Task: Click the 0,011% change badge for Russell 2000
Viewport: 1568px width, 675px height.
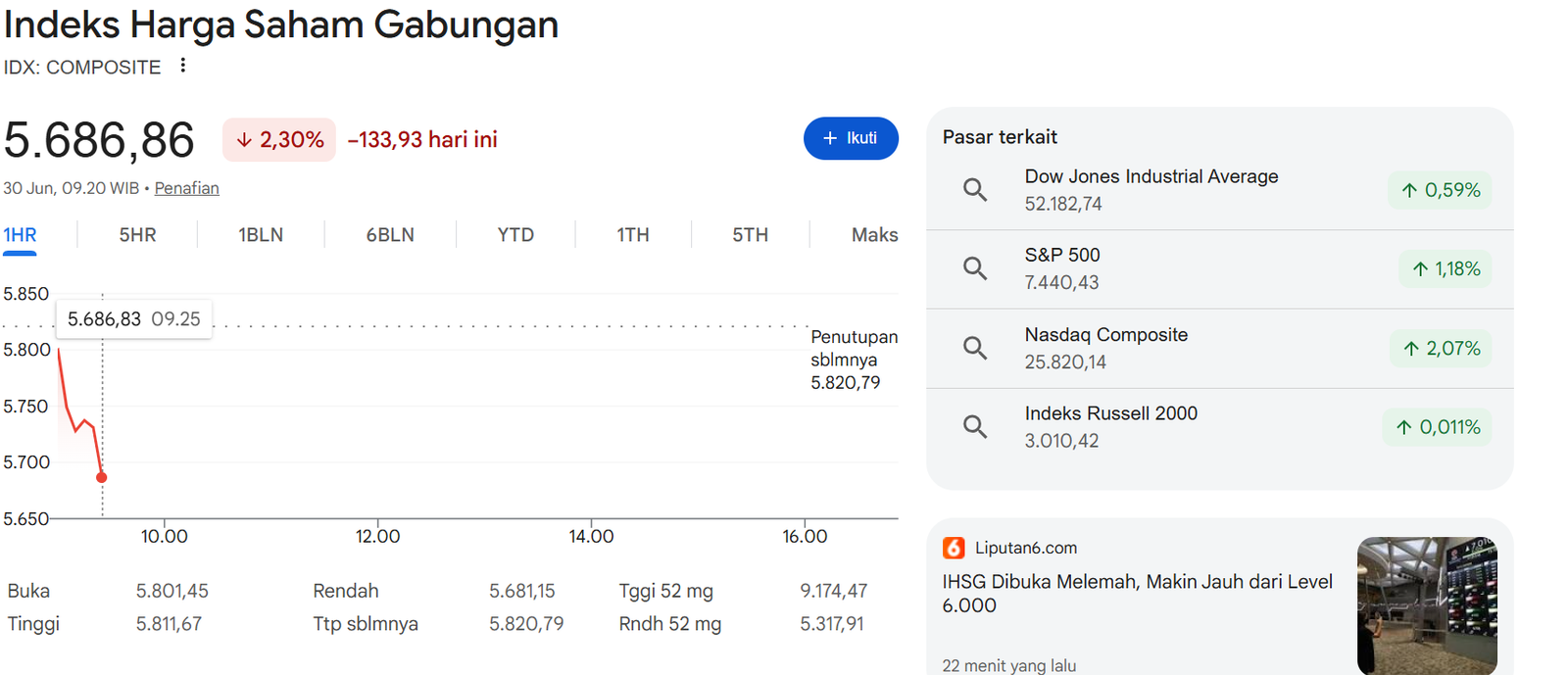Action: pyautogui.click(x=1438, y=427)
